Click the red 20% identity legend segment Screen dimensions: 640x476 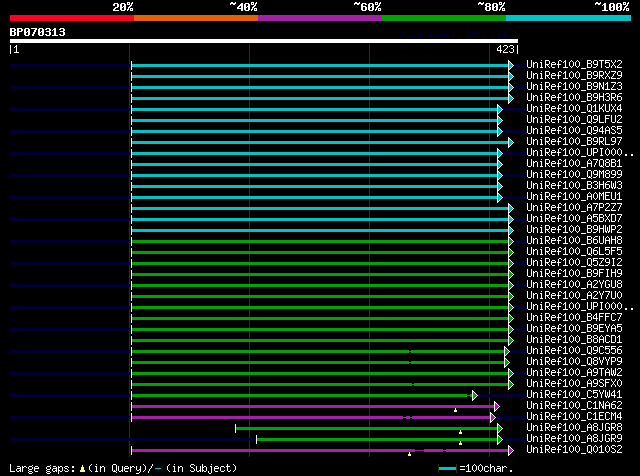coord(72,18)
